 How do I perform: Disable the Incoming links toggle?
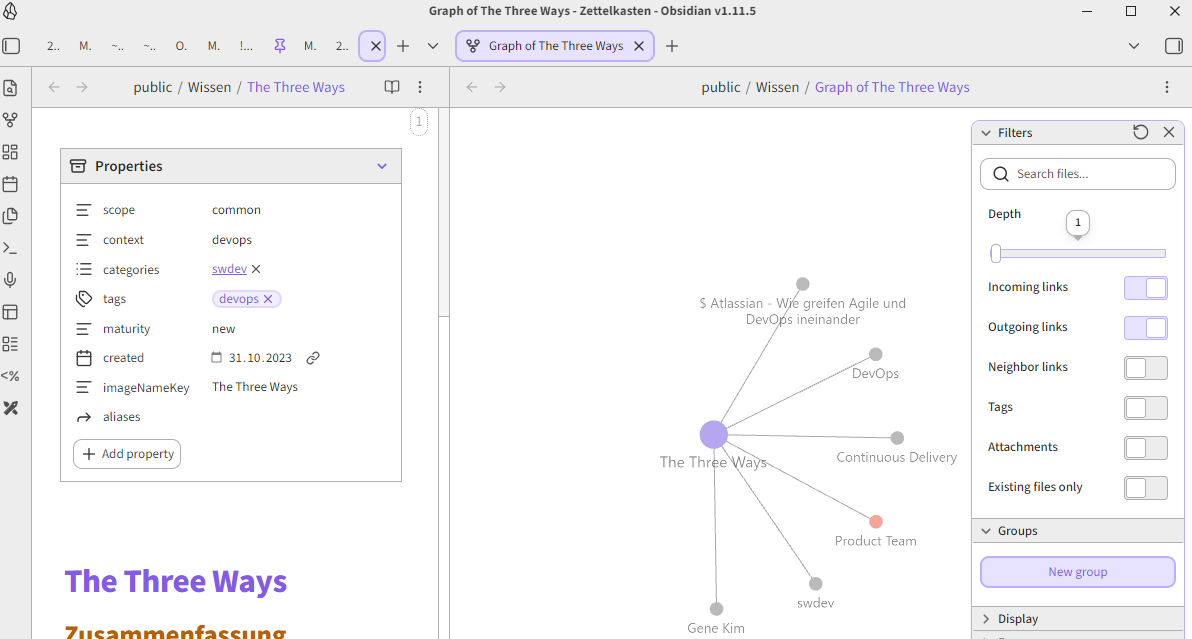1146,288
